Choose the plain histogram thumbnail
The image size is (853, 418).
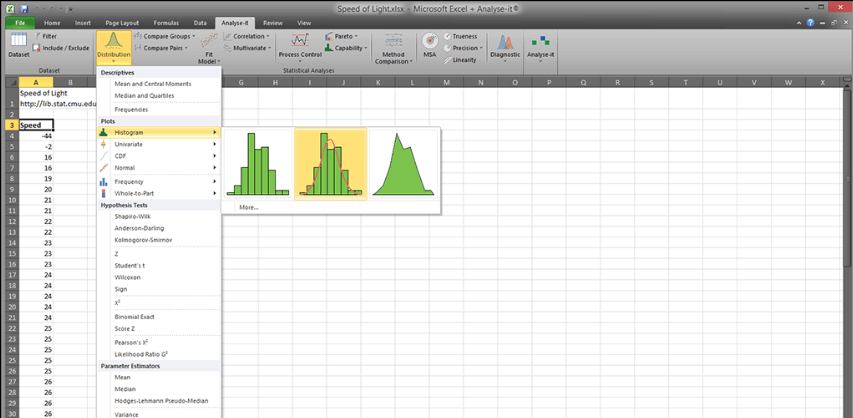[257, 164]
